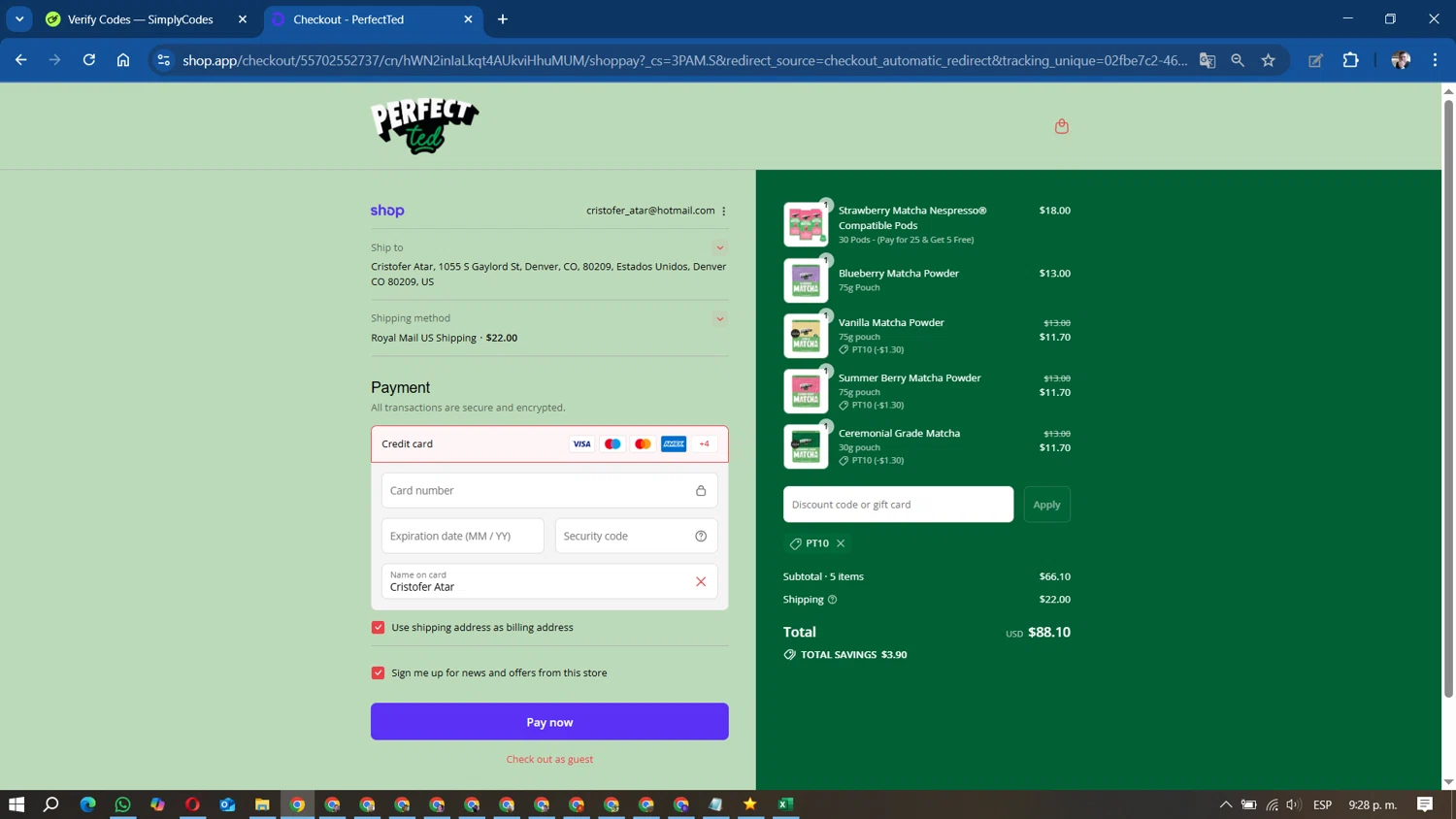Click the Strawberry Matcha Nespresso pods thumbnail
Image resolution: width=1456 pixels, height=819 pixels.
click(x=806, y=225)
